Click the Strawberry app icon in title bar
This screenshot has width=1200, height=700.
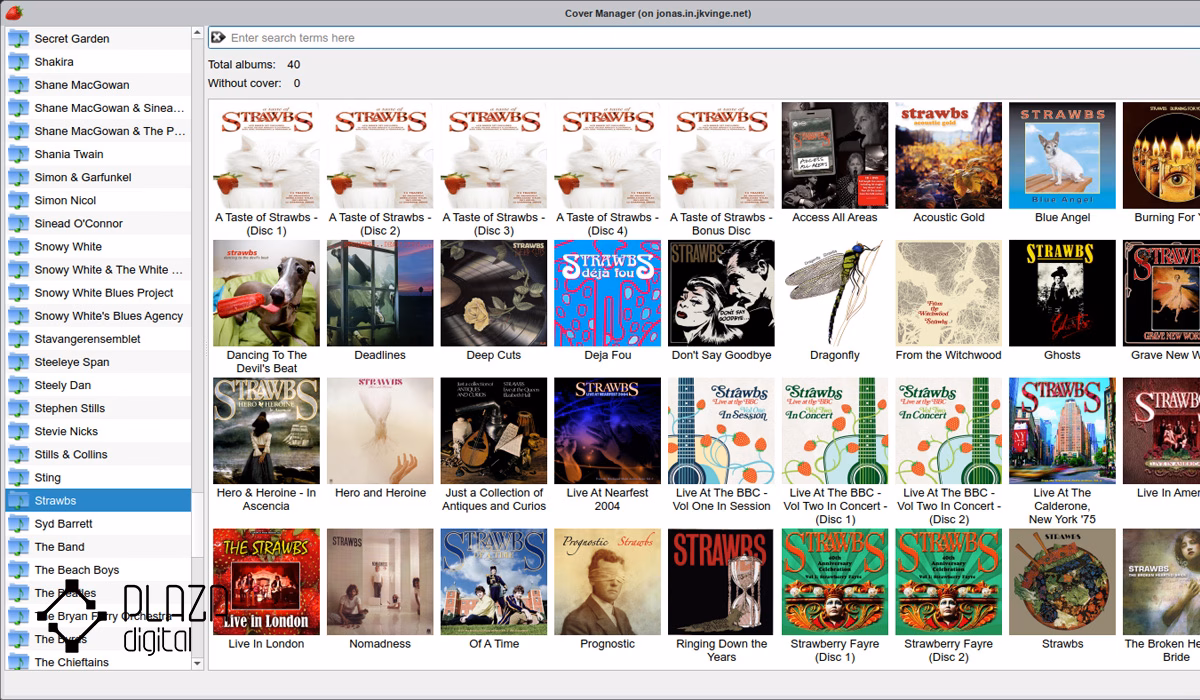13,13
